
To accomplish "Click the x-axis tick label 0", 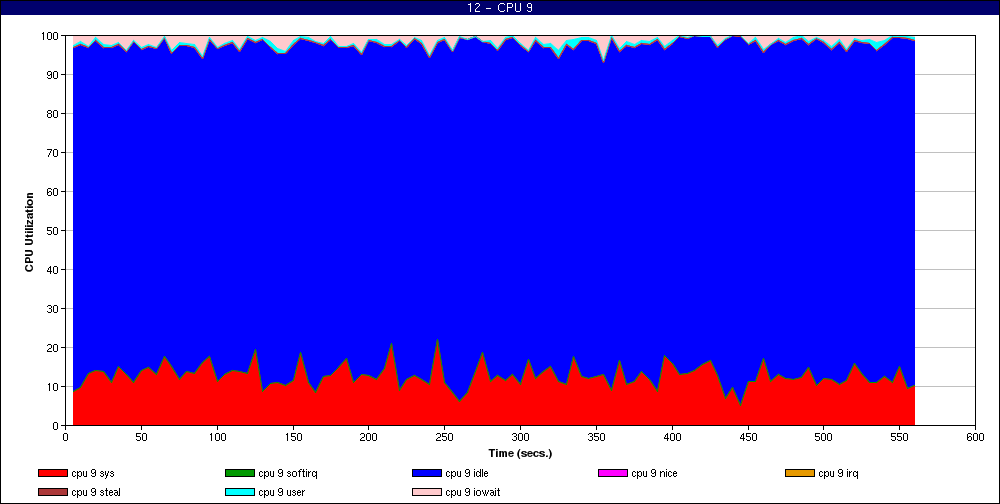I will click(66, 438).
